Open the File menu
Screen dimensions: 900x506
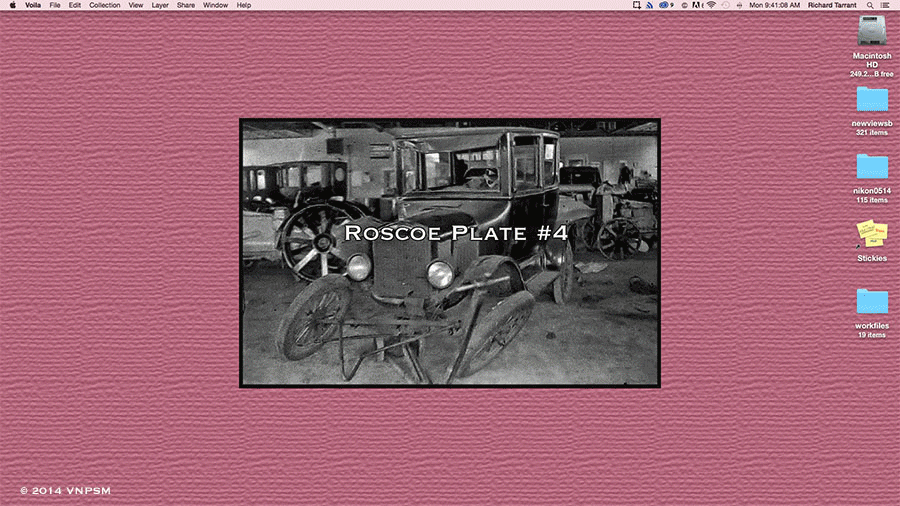(55, 5)
